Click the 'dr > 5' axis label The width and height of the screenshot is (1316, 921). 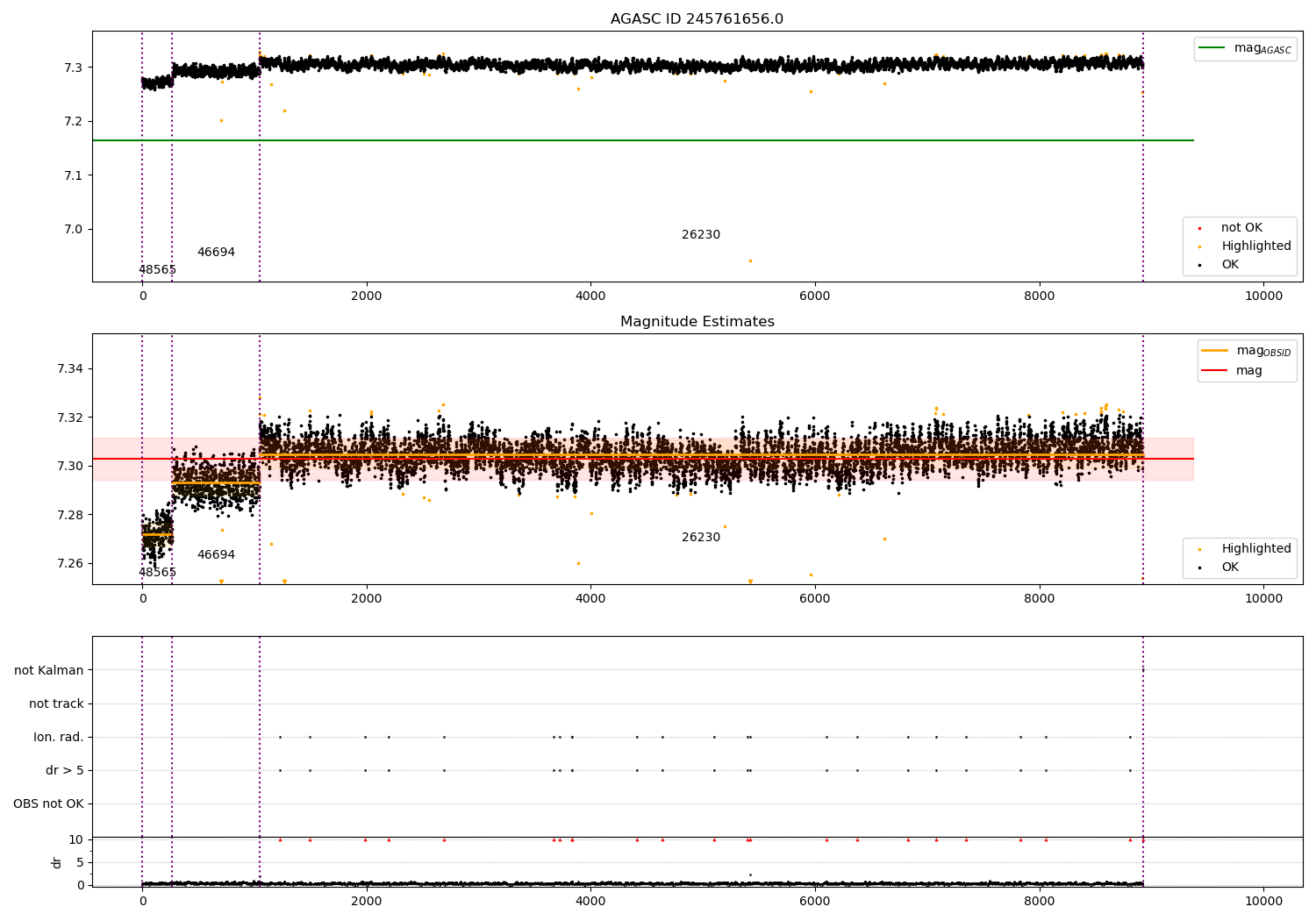65,770
